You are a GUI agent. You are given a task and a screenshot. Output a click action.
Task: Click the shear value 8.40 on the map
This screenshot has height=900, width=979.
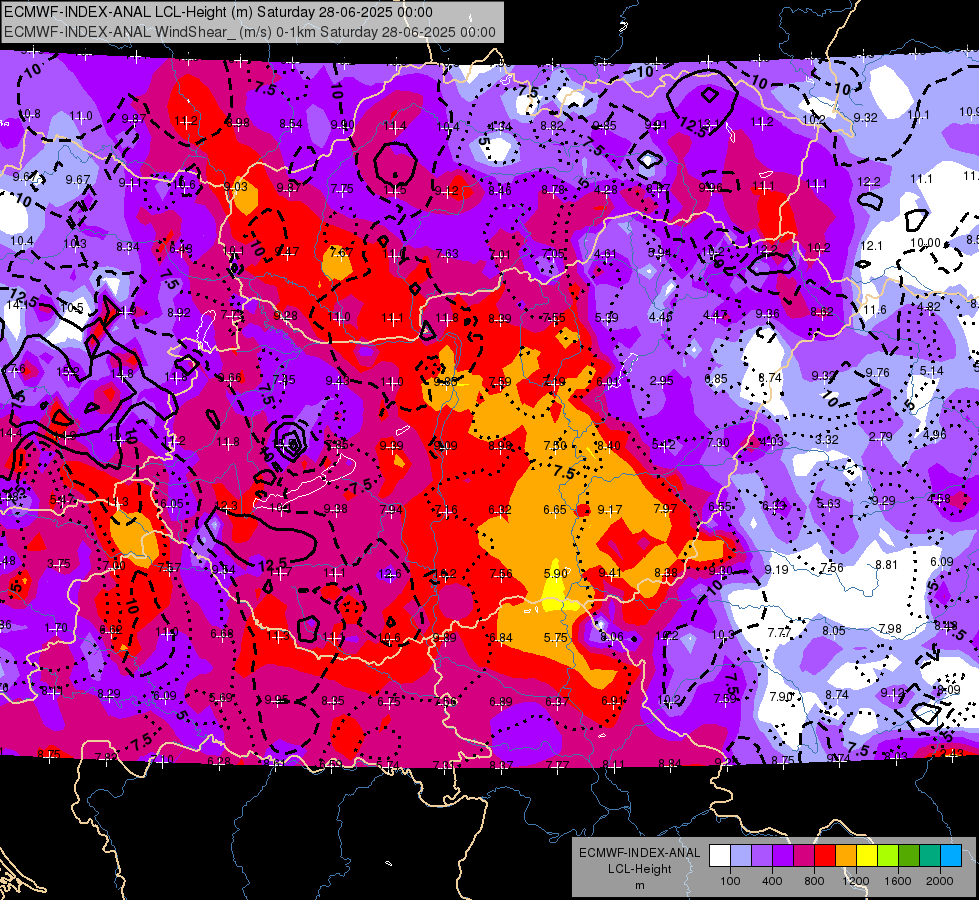coord(609,445)
